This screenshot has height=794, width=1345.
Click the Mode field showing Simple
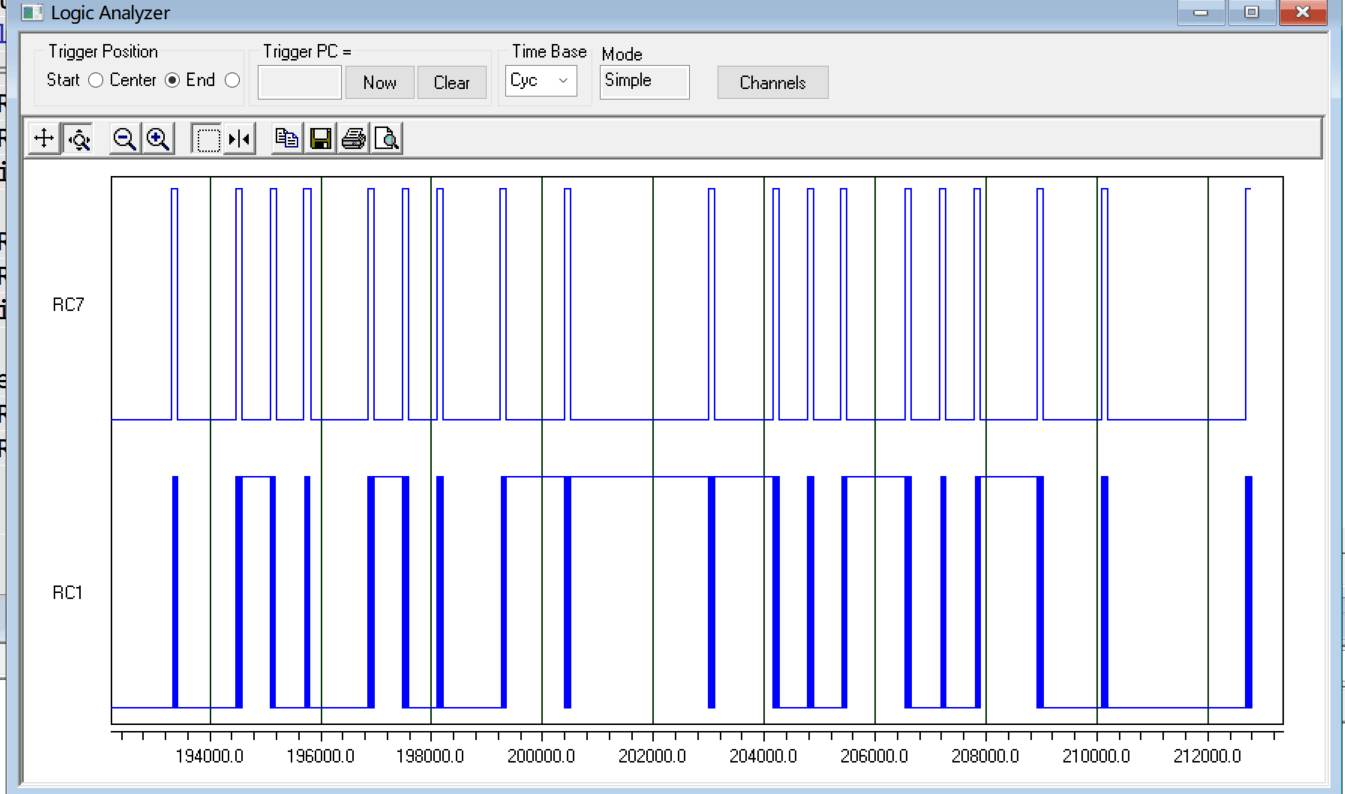pos(644,81)
